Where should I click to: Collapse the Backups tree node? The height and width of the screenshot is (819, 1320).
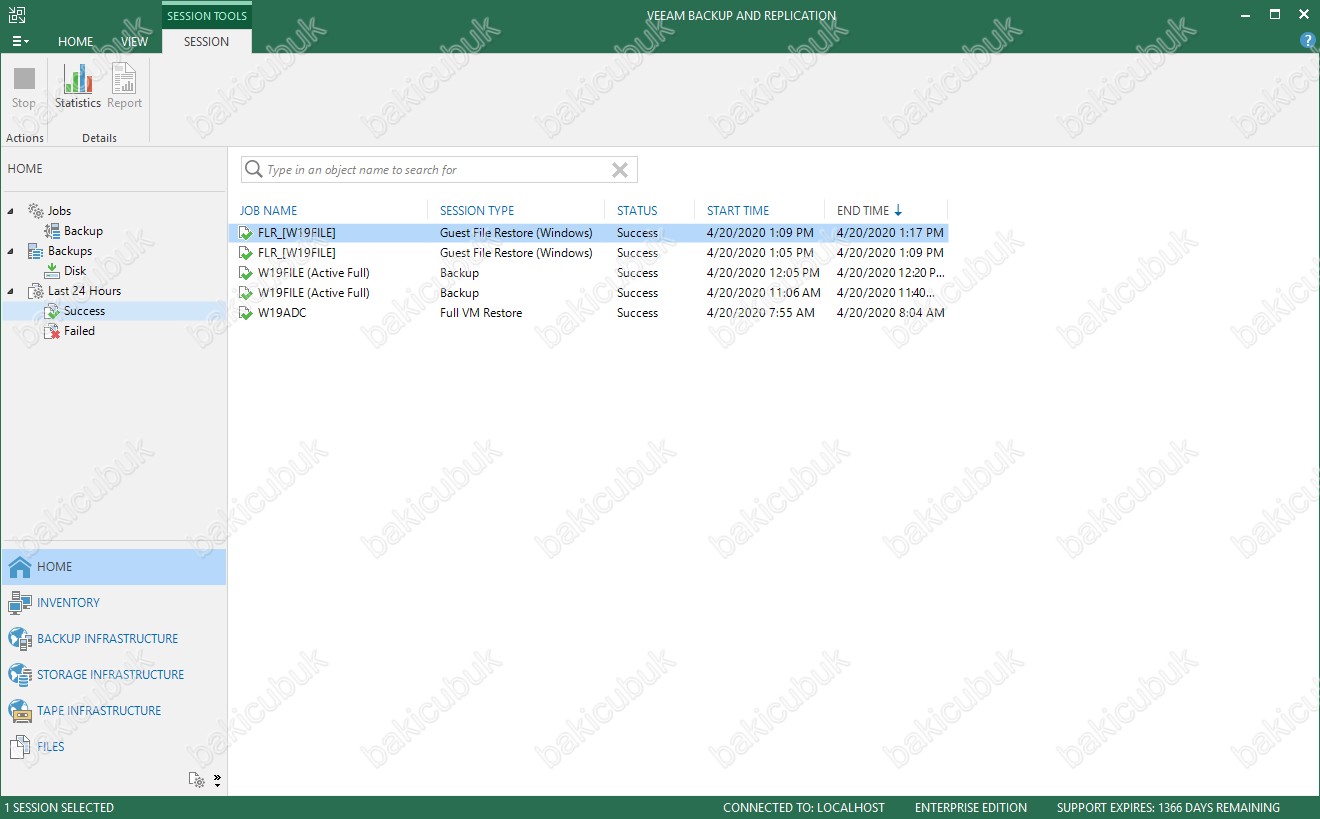coord(11,251)
